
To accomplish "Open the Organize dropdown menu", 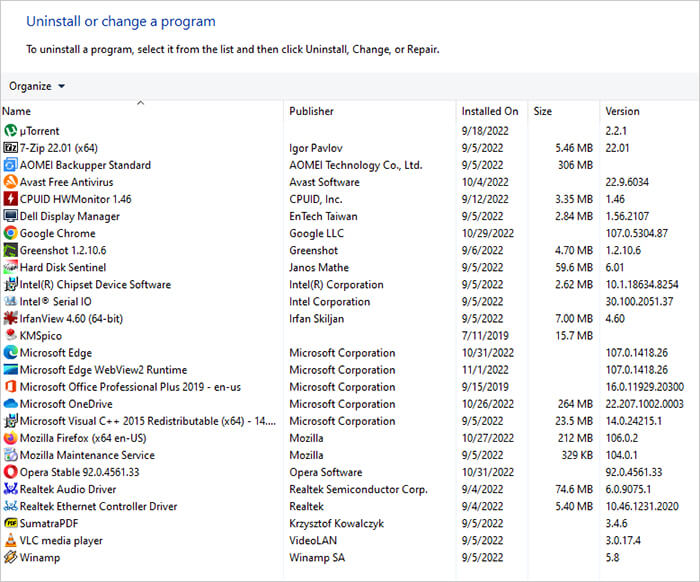I will [37, 86].
